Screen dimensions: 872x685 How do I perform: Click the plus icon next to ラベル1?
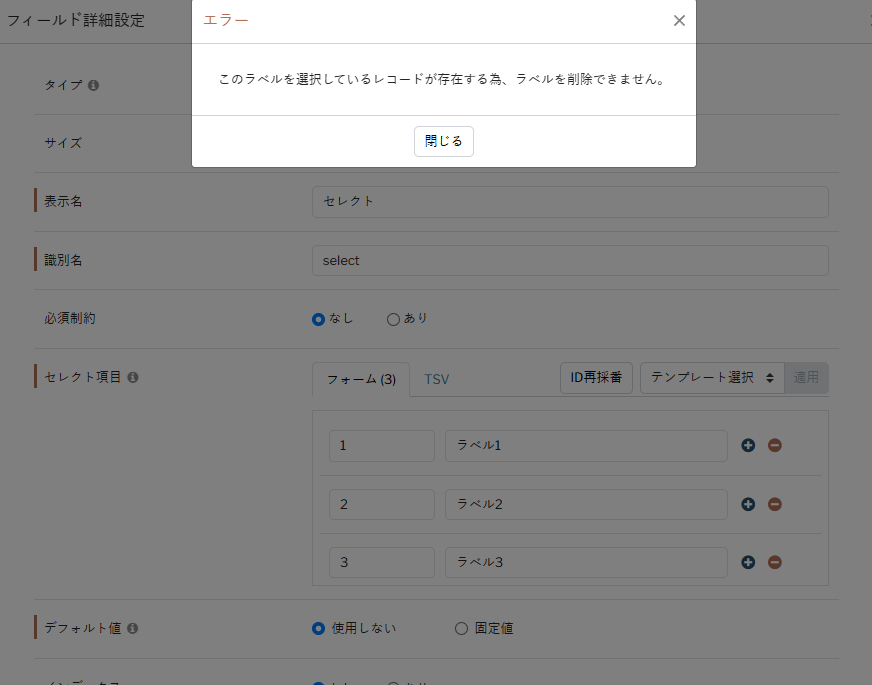pyautogui.click(x=748, y=446)
